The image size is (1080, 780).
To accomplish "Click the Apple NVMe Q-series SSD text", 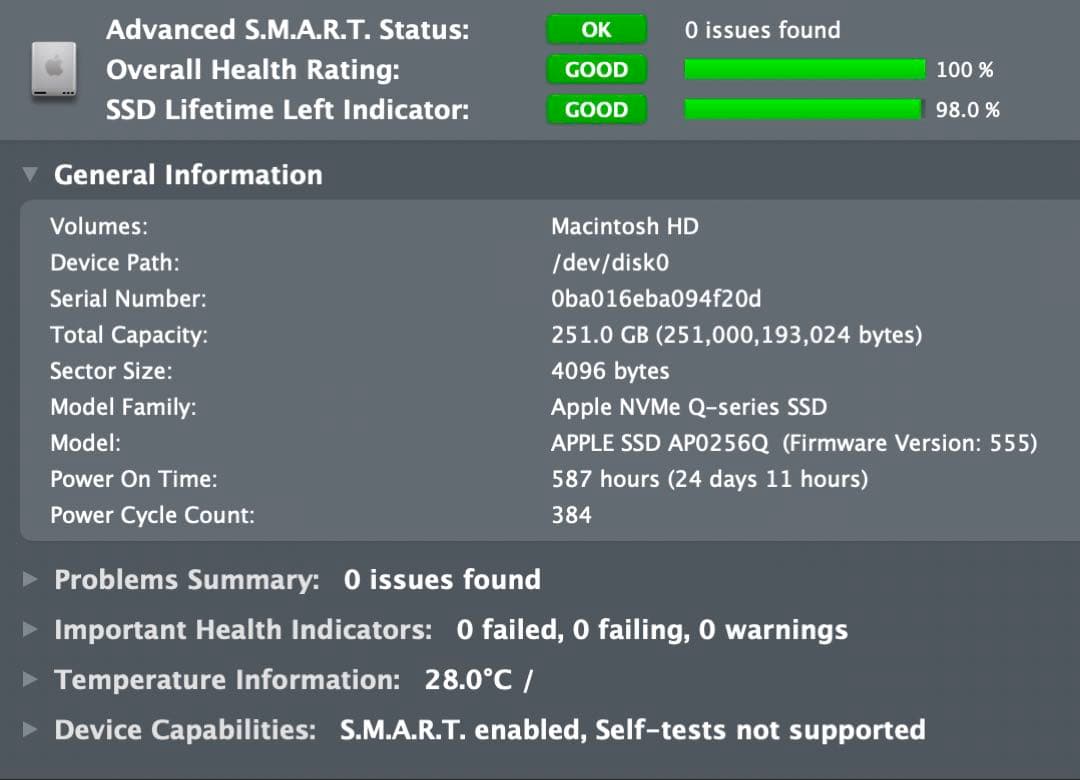I will click(x=688, y=407).
